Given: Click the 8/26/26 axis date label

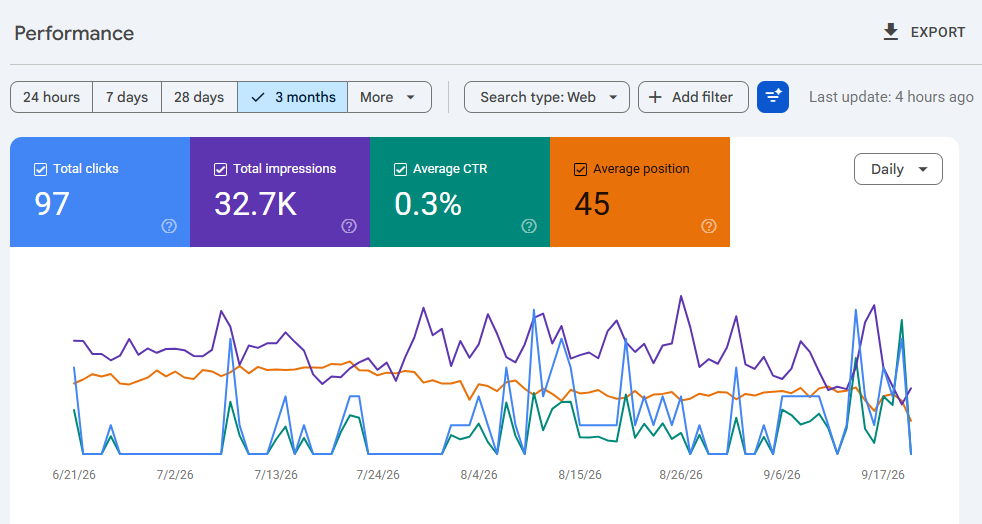Looking at the screenshot, I should point(681,475).
